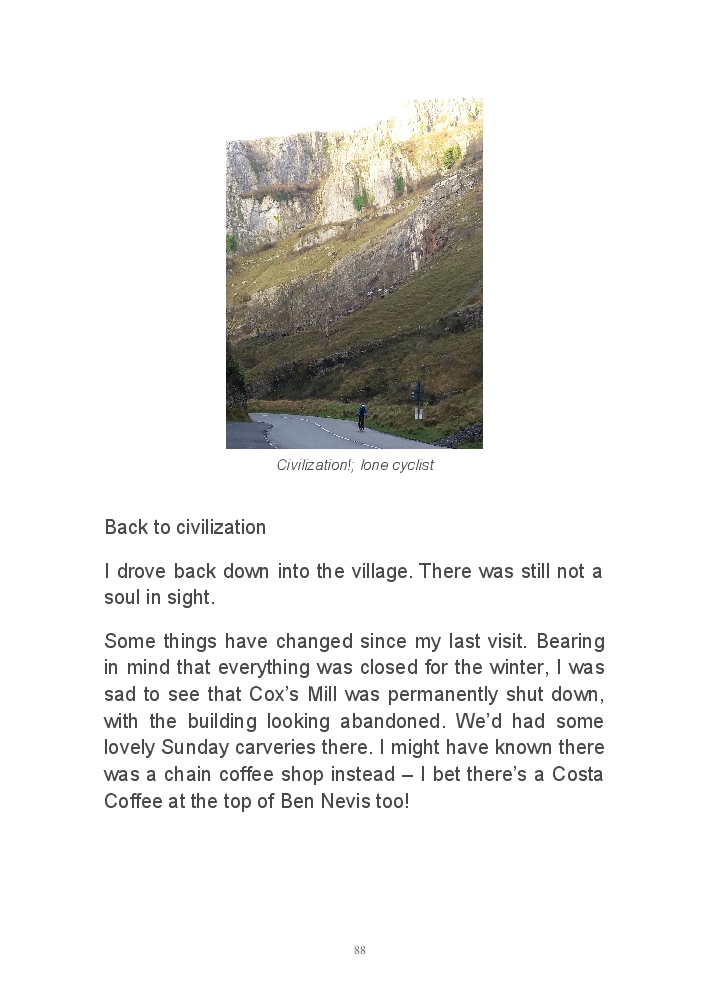Screen dimensions: 709x992
Task: Click the caption 'Civilization!; lone cyclist'
Action: pos(355,465)
